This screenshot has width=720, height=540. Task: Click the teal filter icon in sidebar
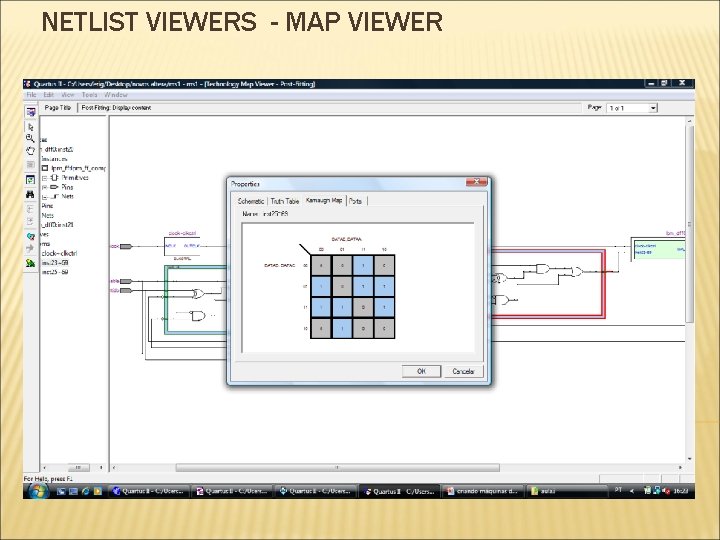coord(30,236)
